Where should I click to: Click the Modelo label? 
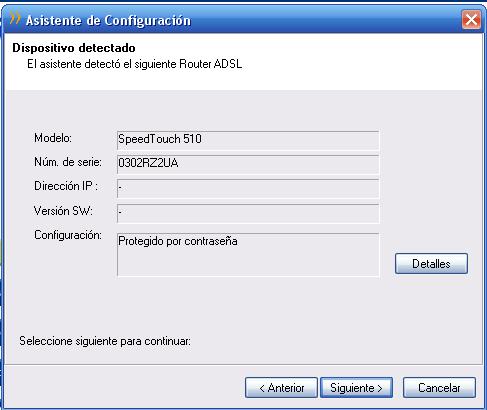(x=53, y=138)
